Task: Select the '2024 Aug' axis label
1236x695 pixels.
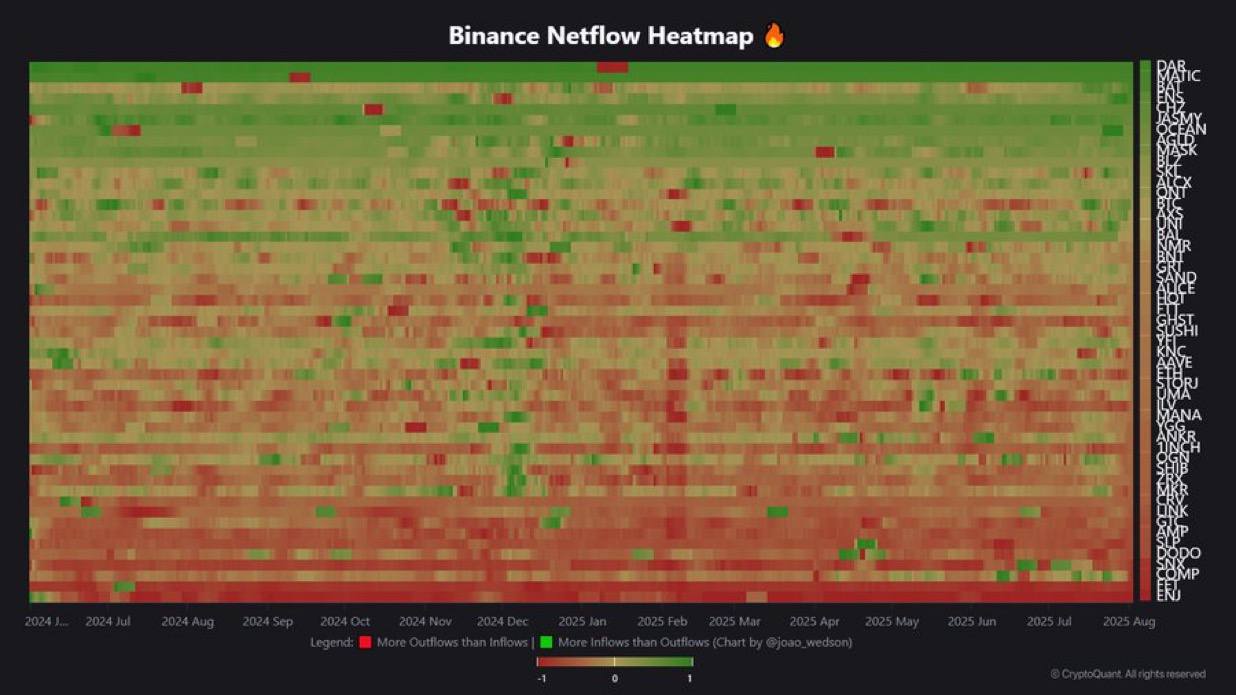Action: pos(188,621)
